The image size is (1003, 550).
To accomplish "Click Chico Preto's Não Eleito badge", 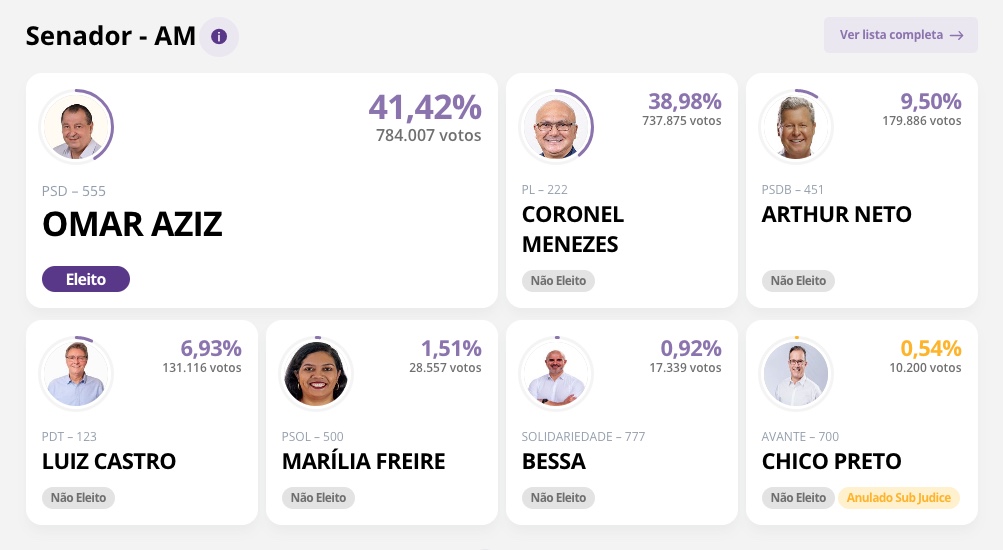I will pos(798,497).
